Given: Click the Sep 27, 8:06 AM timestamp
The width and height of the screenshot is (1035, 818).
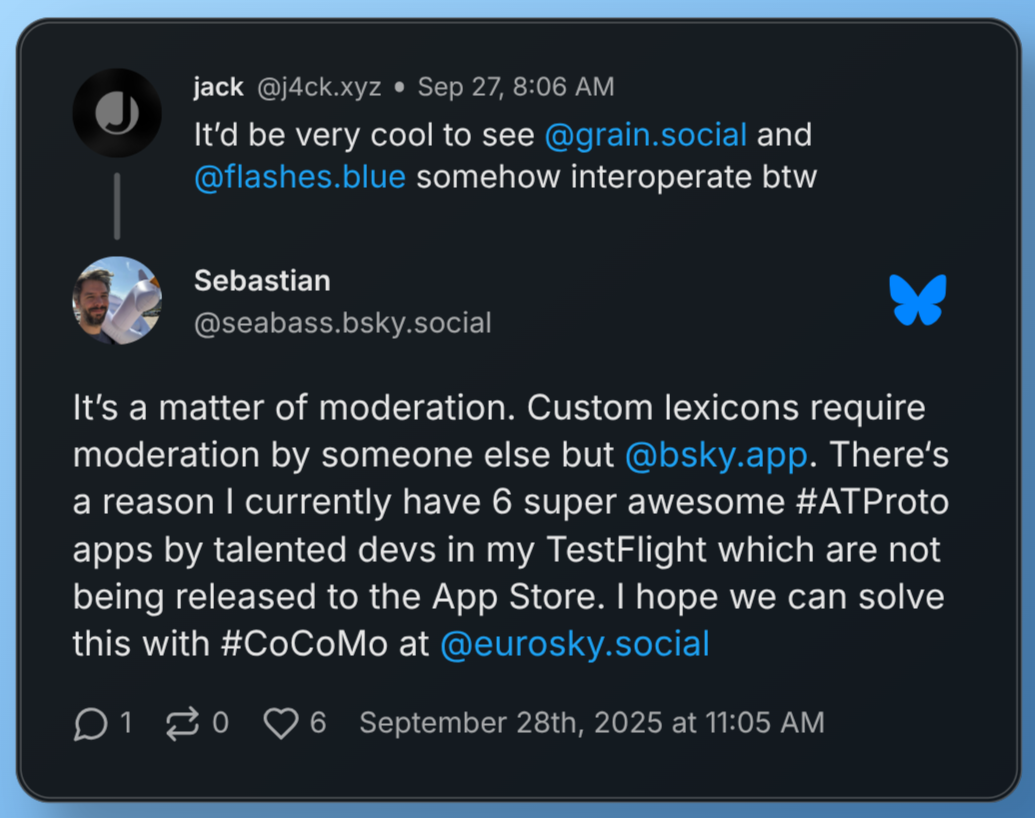Looking at the screenshot, I should [515, 87].
